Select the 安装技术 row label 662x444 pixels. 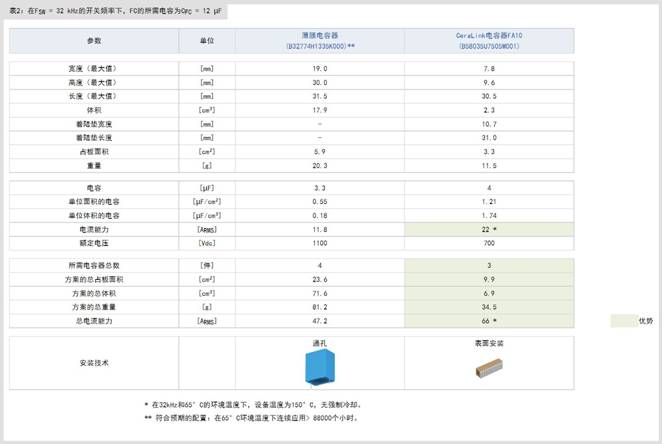(x=94, y=362)
